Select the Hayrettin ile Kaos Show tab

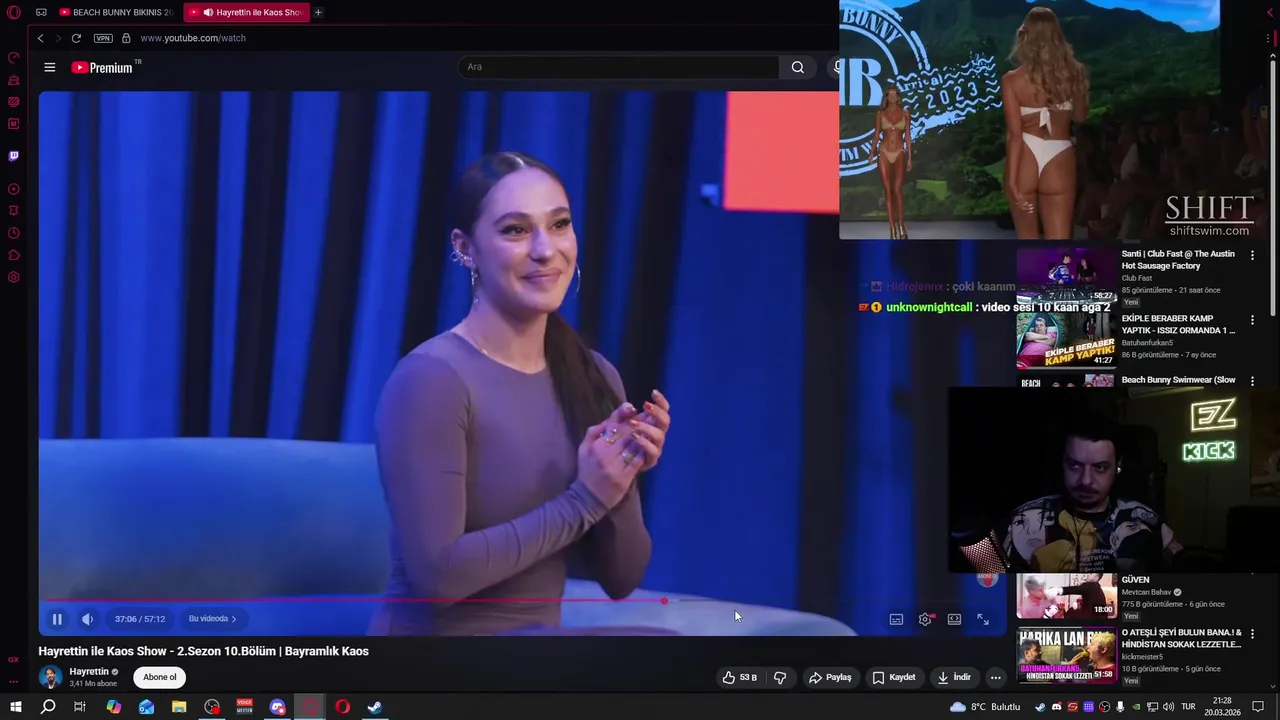247,12
